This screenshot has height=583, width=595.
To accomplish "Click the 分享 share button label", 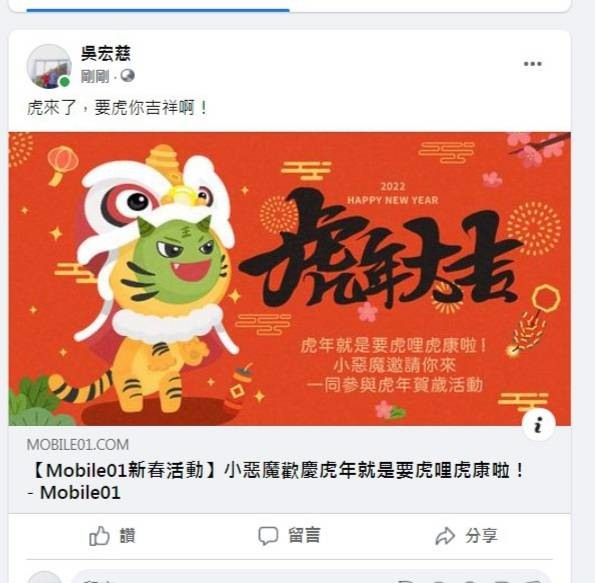I will coord(481,536).
